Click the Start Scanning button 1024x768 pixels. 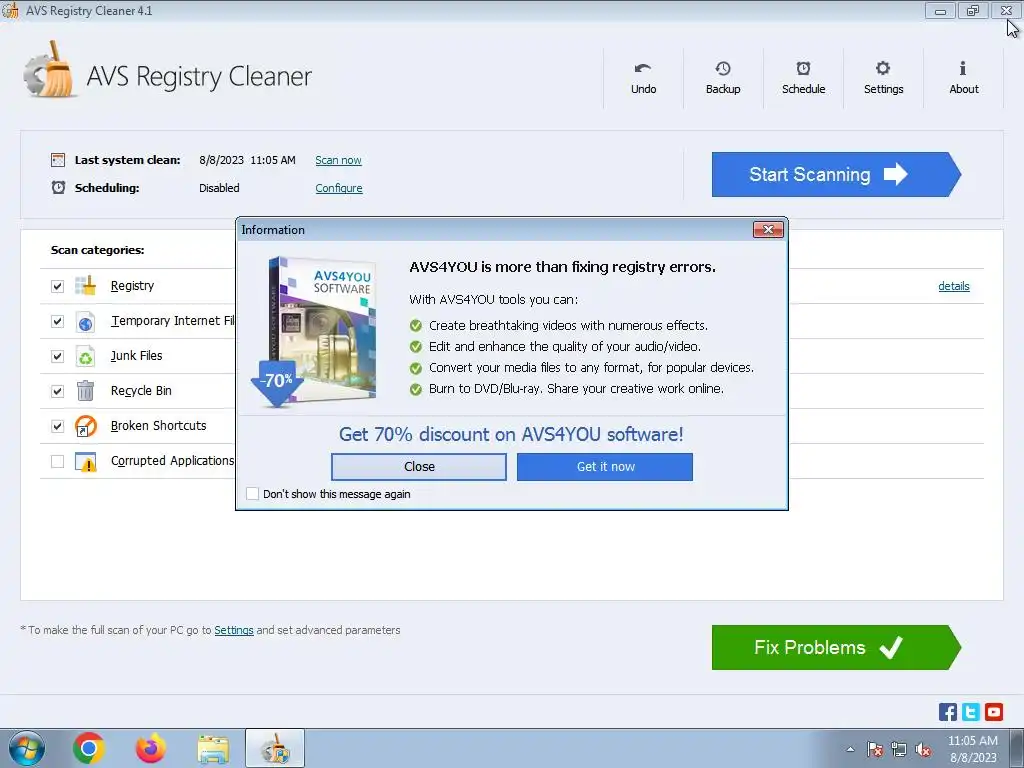click(836, 174)
